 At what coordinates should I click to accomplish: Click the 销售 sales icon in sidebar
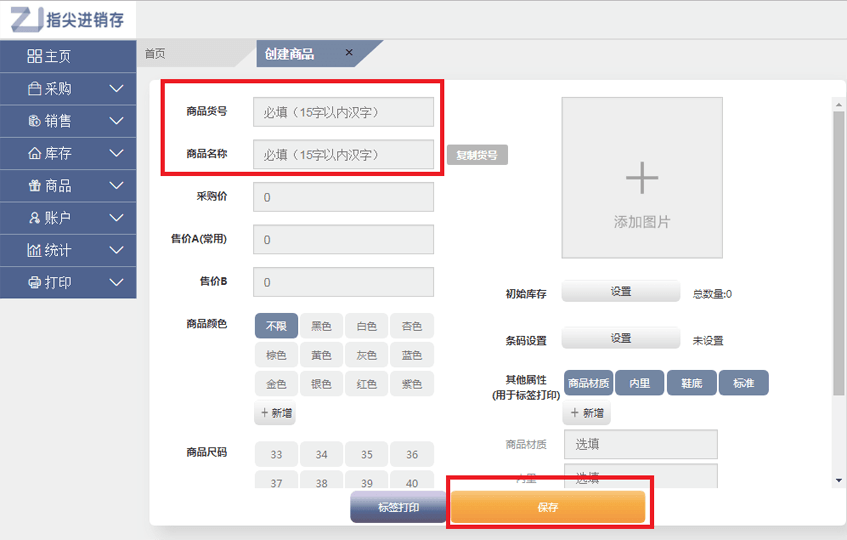34,121
